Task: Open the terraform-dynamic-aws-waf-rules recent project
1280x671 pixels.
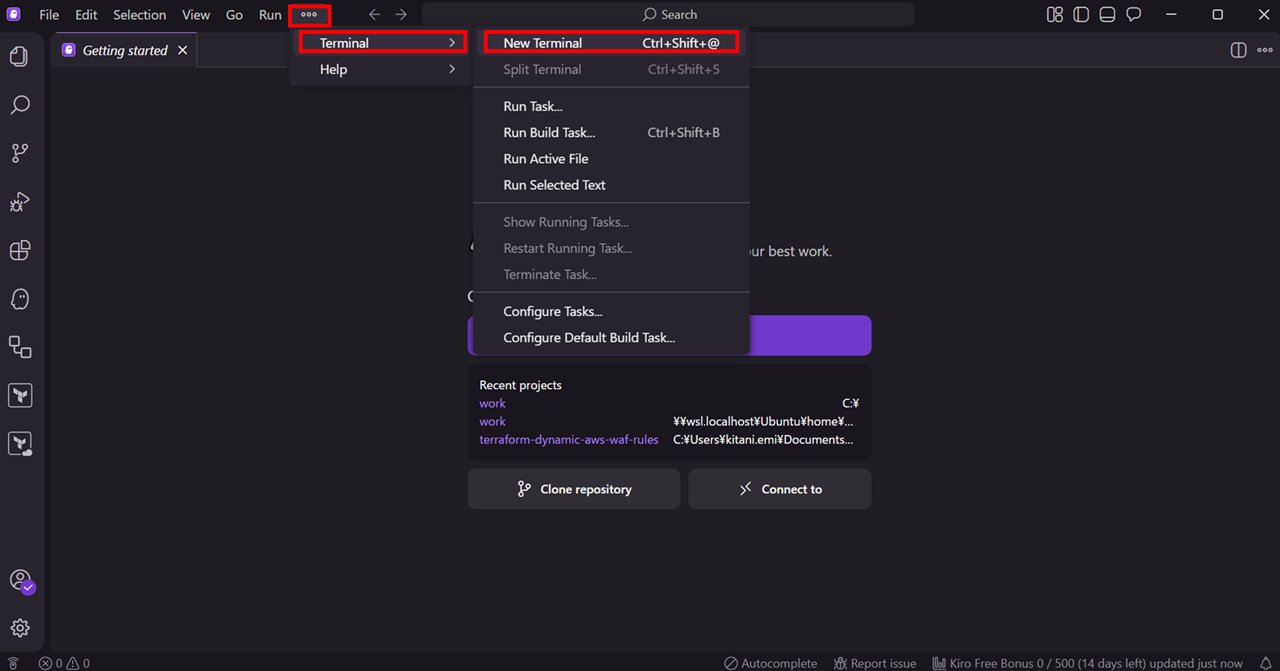Action: point(568,439)
